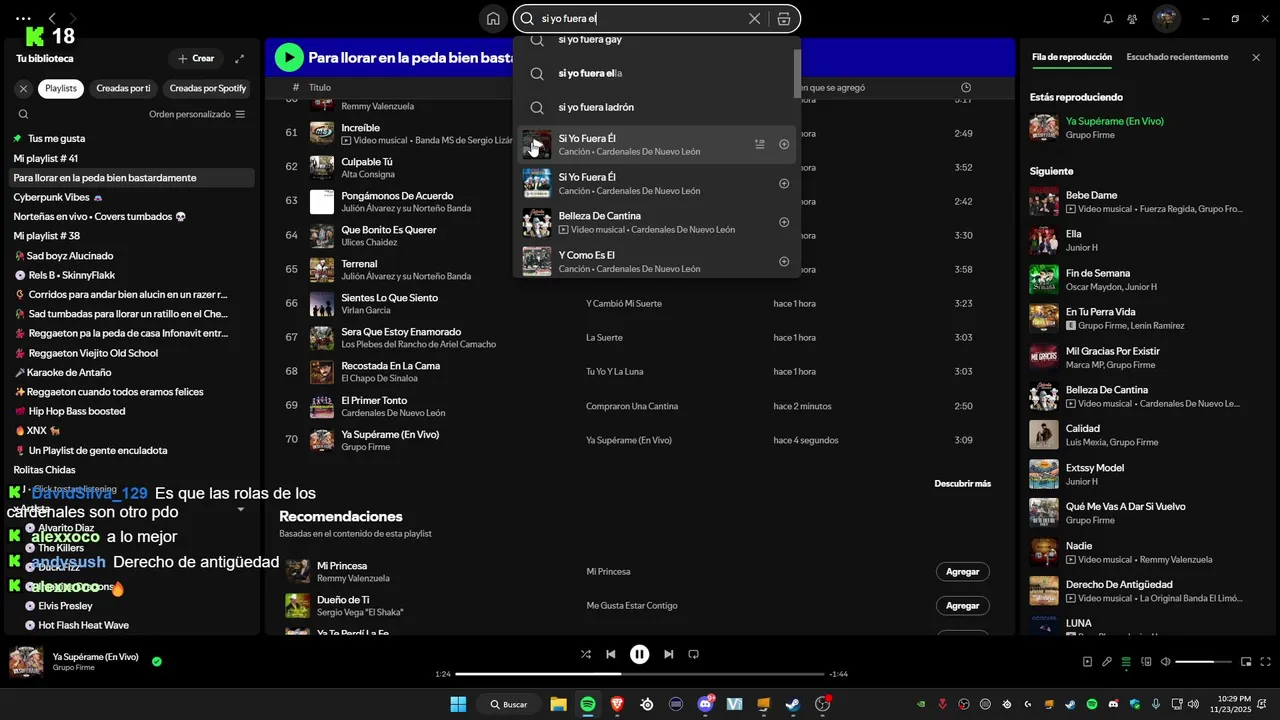
Task: Skip to next track
Action: 668,654
